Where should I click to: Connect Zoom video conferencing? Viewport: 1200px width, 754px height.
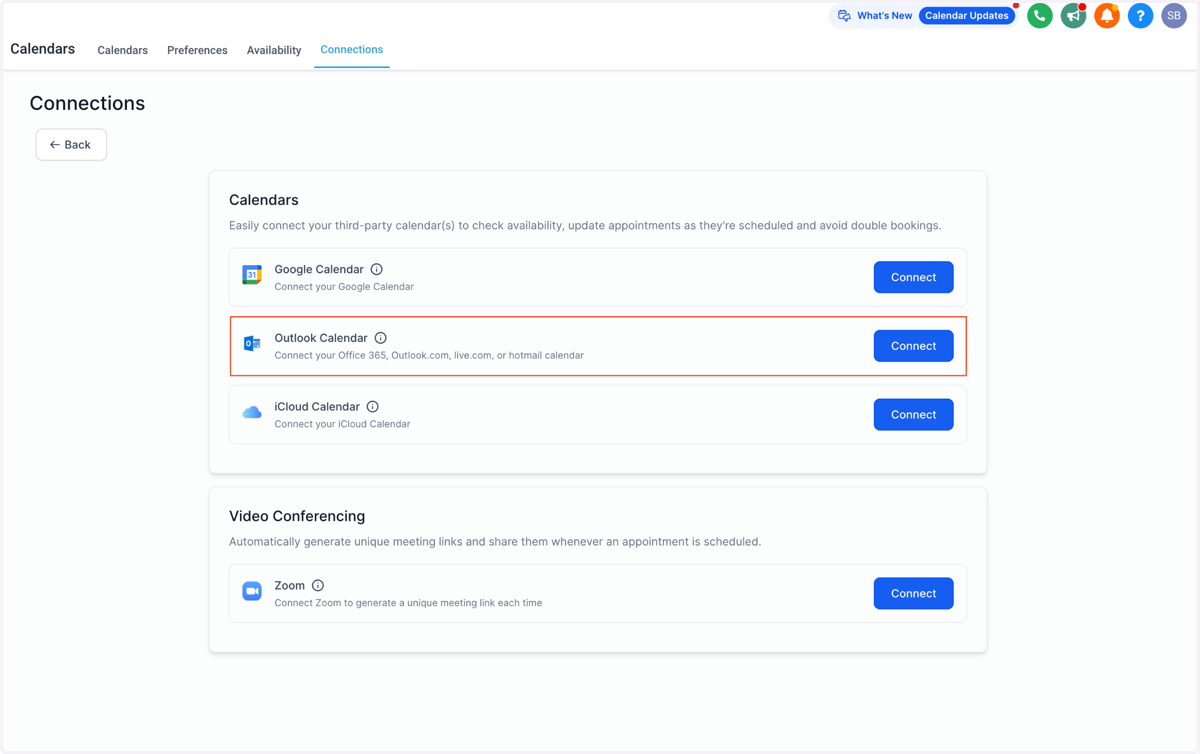click(x=913, y=593)
